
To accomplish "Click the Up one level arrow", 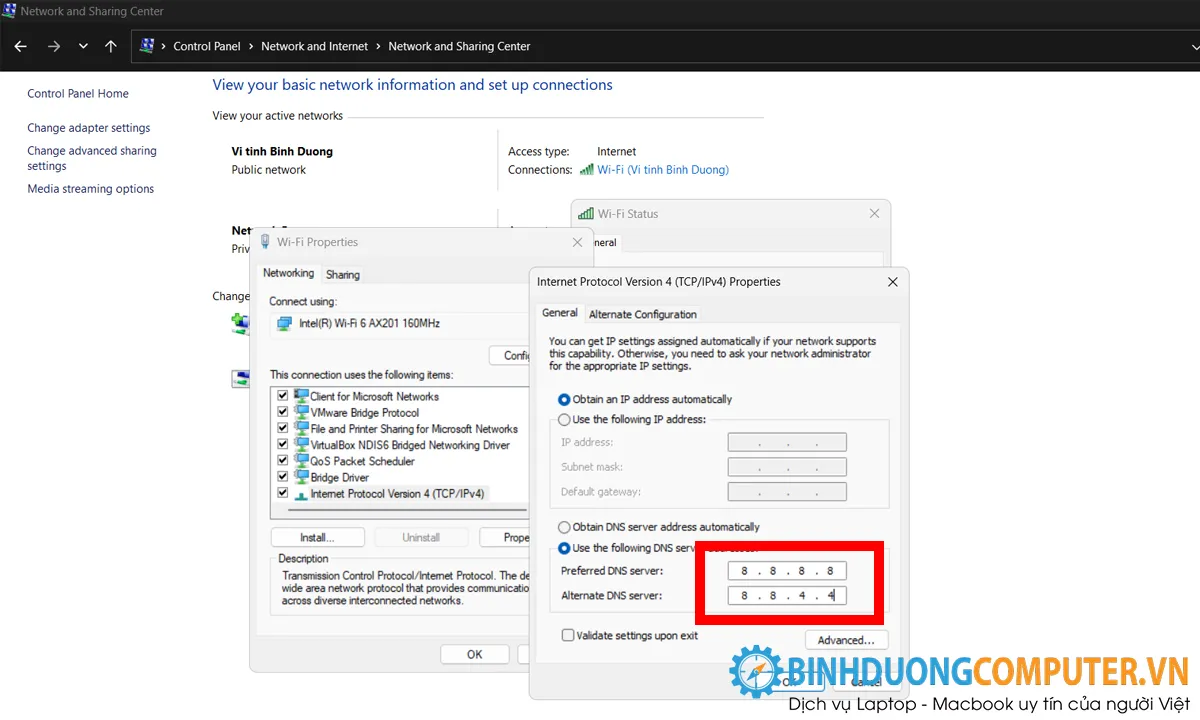I will [x=111, y=46].
